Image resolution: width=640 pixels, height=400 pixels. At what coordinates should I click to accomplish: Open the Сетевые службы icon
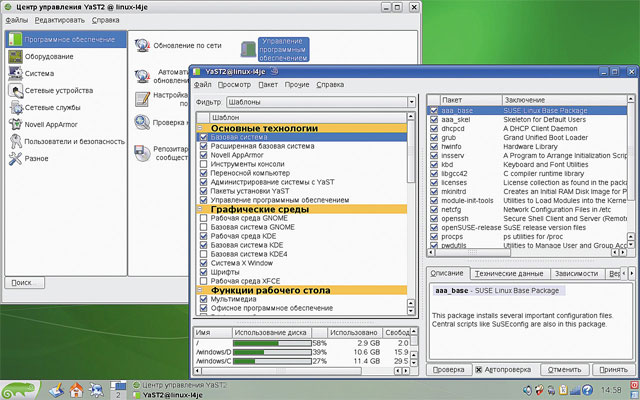pyautogui.click(x=16, y=108)
